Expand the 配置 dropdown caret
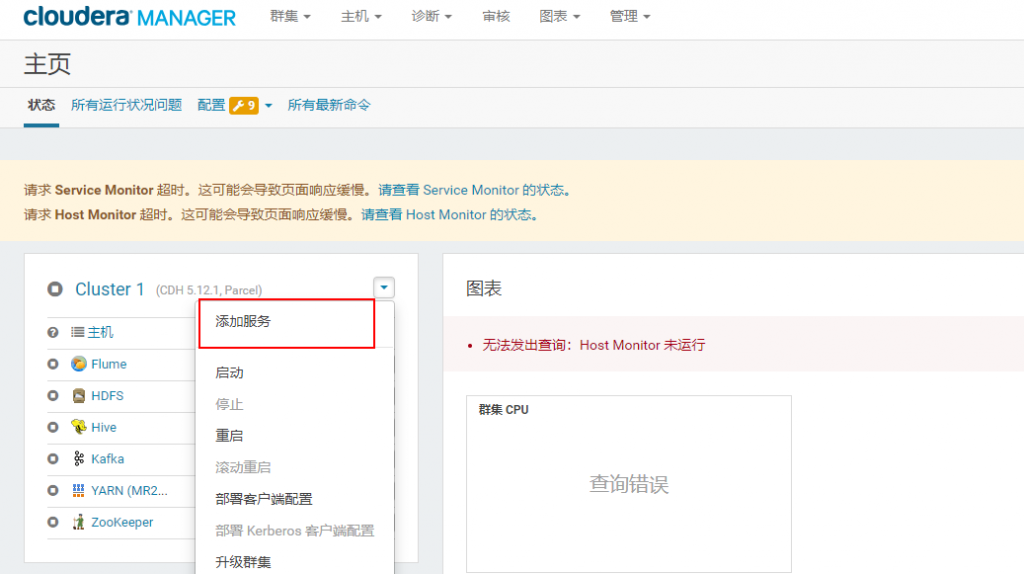This screenshot has width=1024, height=574. 268,106
